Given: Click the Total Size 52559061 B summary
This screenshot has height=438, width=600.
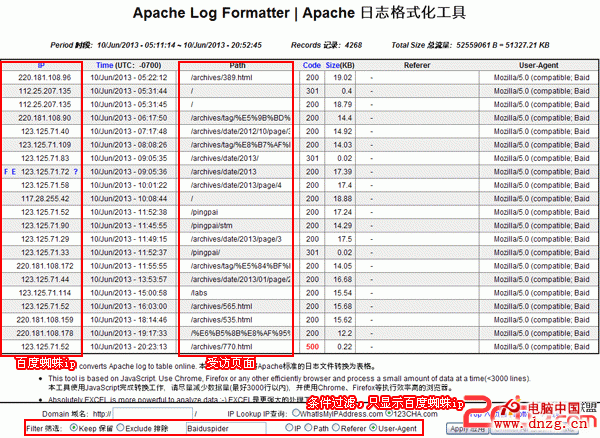Looking at the screenshot, I should [470, 45].
